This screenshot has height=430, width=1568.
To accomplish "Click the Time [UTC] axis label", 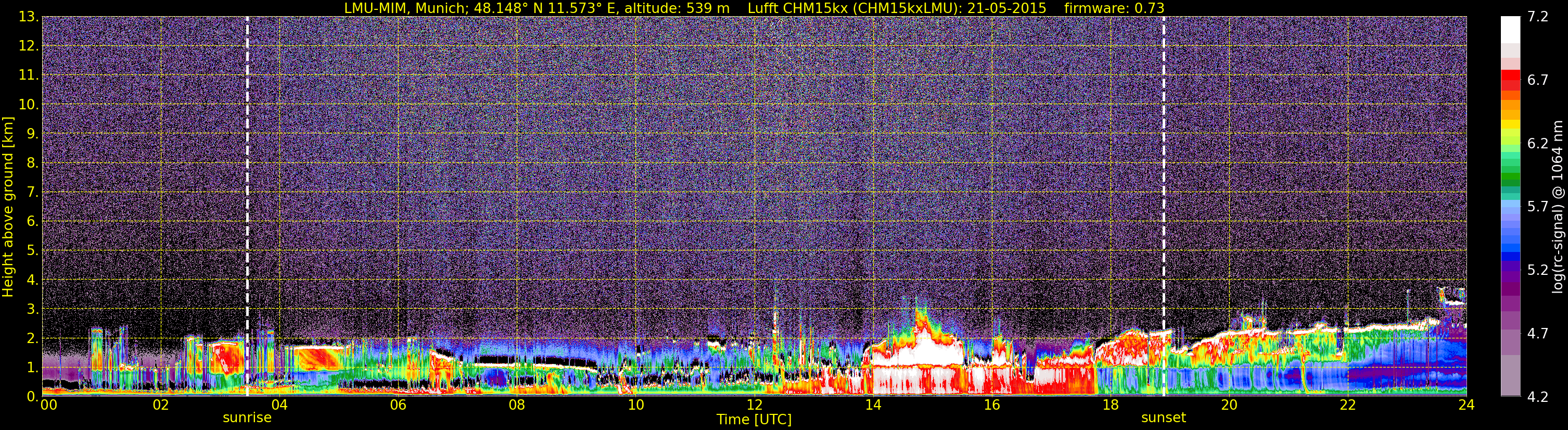I will pyautogui.click(x=754, y=419).
